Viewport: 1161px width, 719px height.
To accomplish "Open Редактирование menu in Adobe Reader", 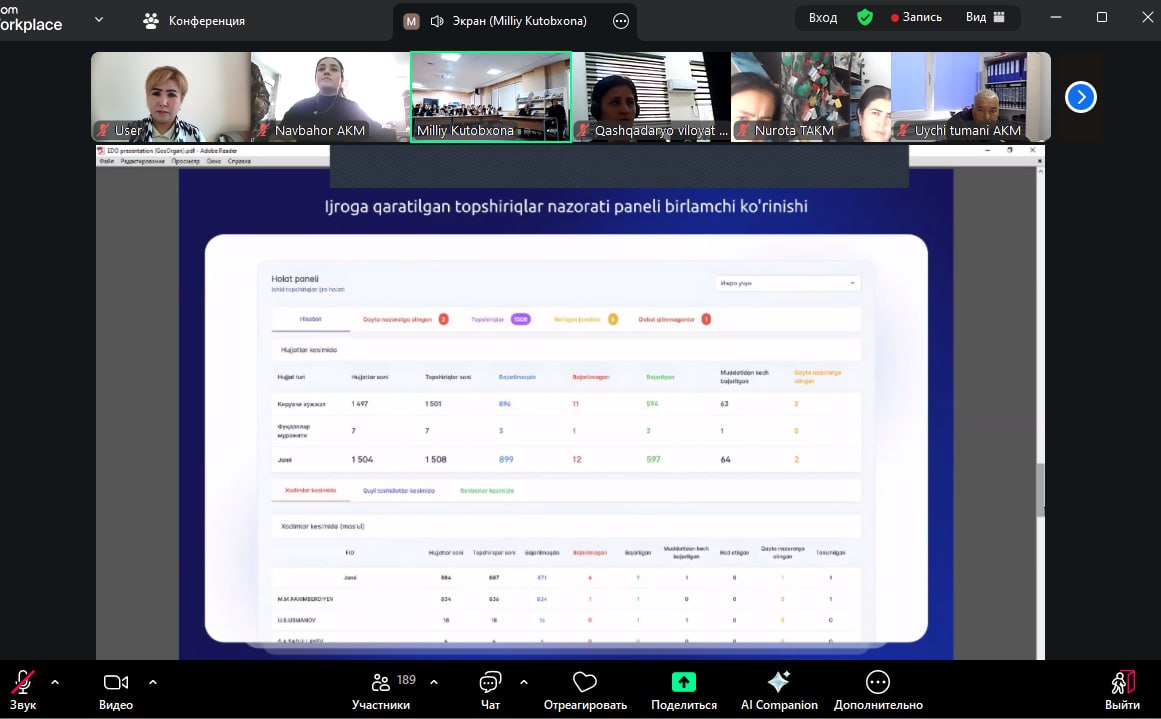I will 144,161.
